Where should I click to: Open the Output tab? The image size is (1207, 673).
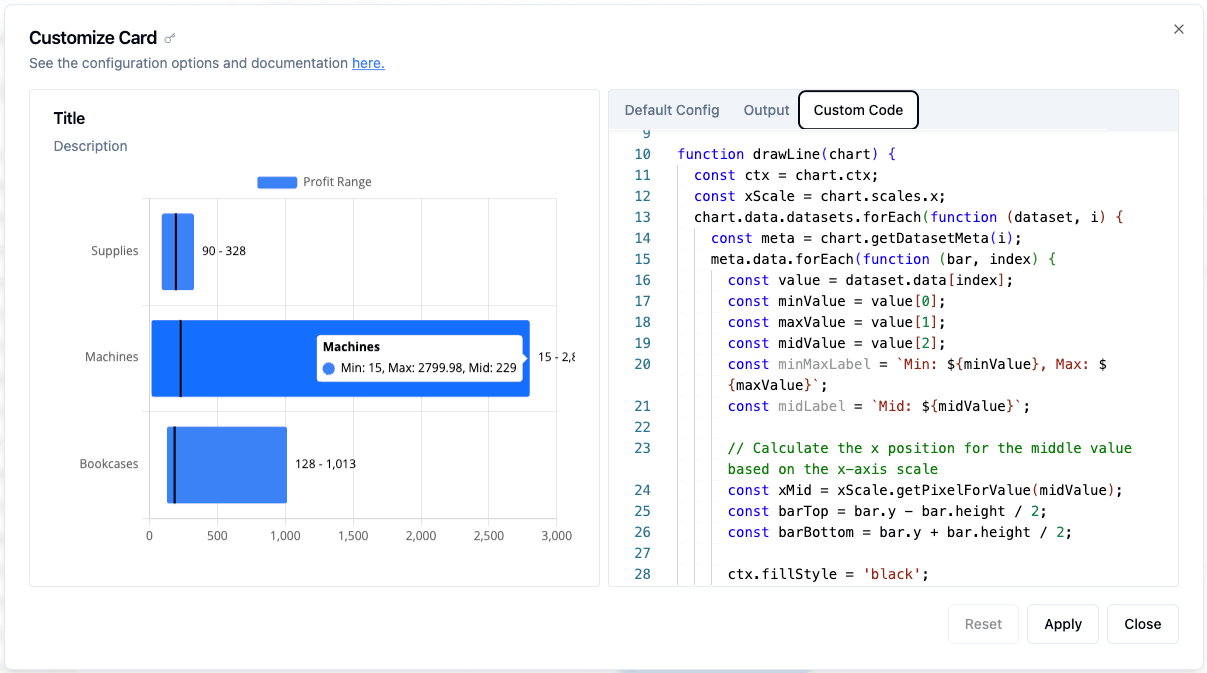[x=766, y=110]
